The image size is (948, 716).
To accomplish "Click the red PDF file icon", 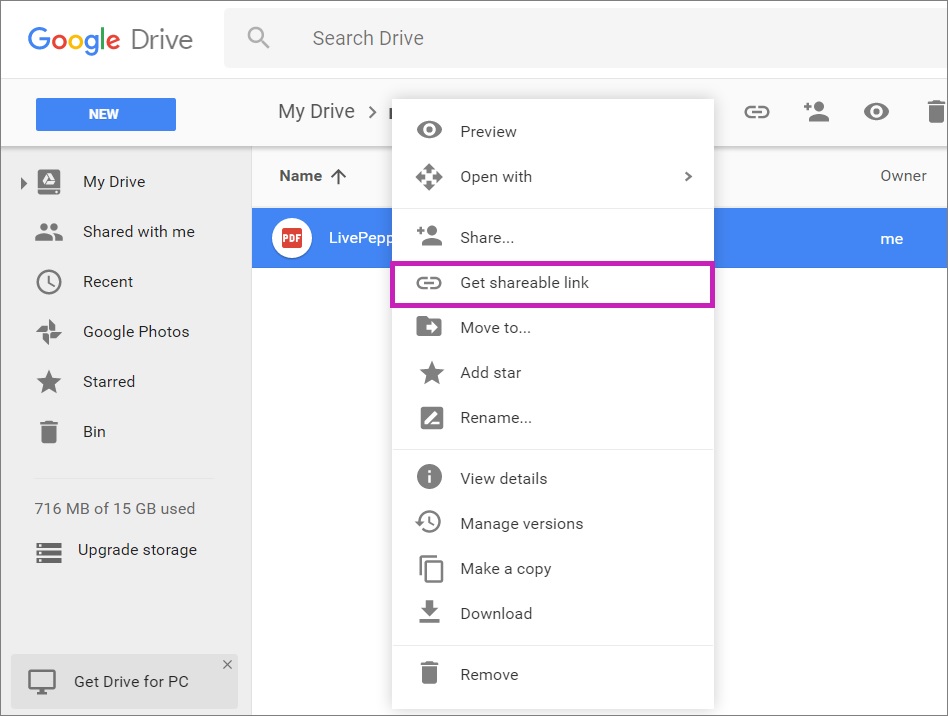I will tap(292, 238).
